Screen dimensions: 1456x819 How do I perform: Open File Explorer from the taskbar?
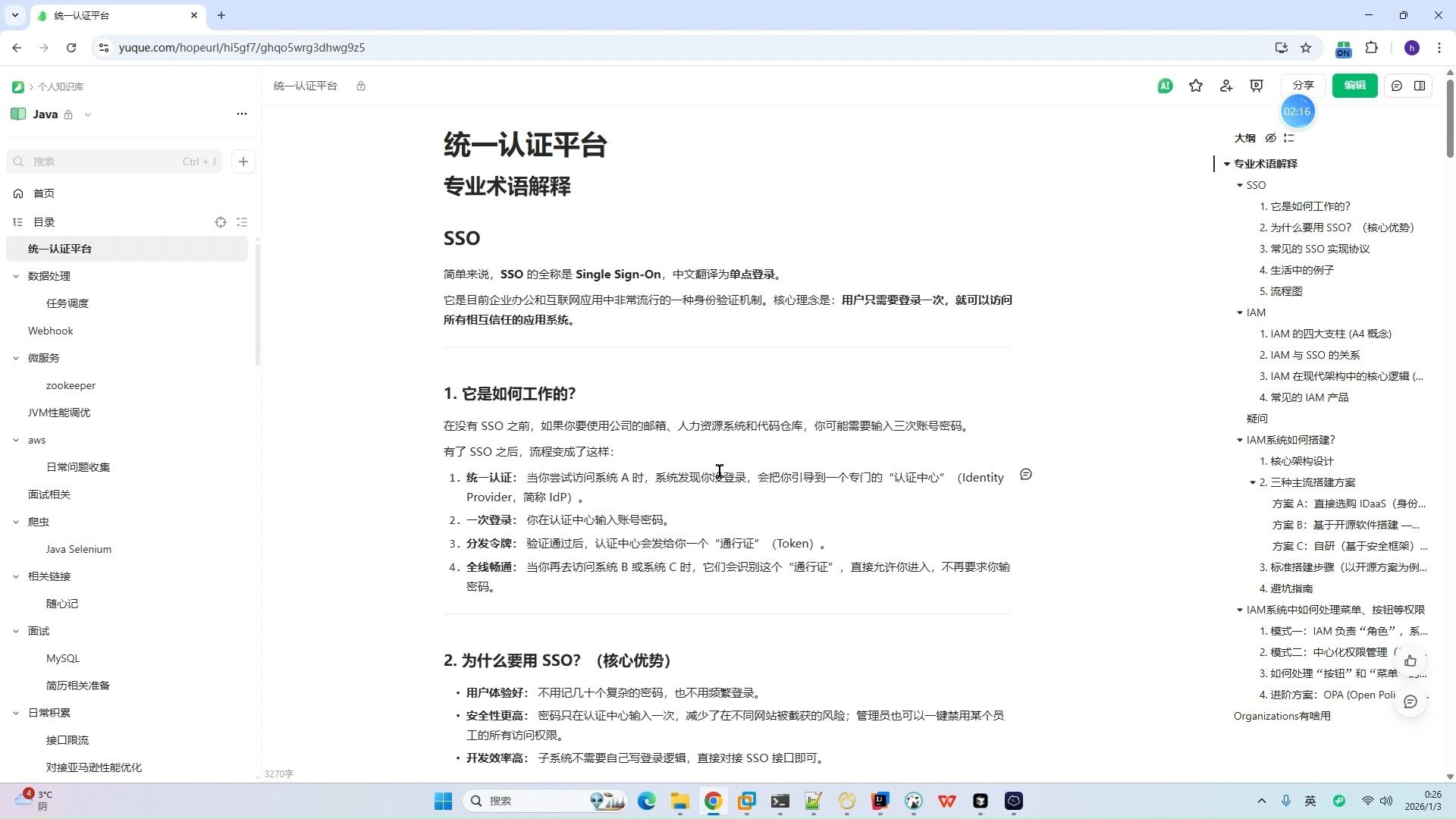coord(679,801)
